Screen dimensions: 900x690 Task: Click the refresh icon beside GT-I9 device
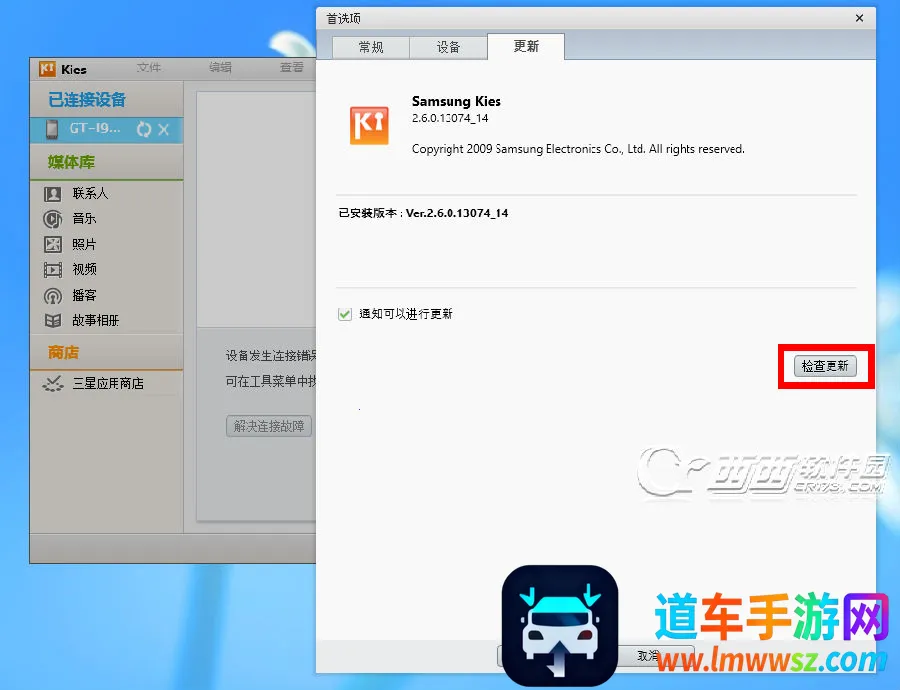point(144,130)
